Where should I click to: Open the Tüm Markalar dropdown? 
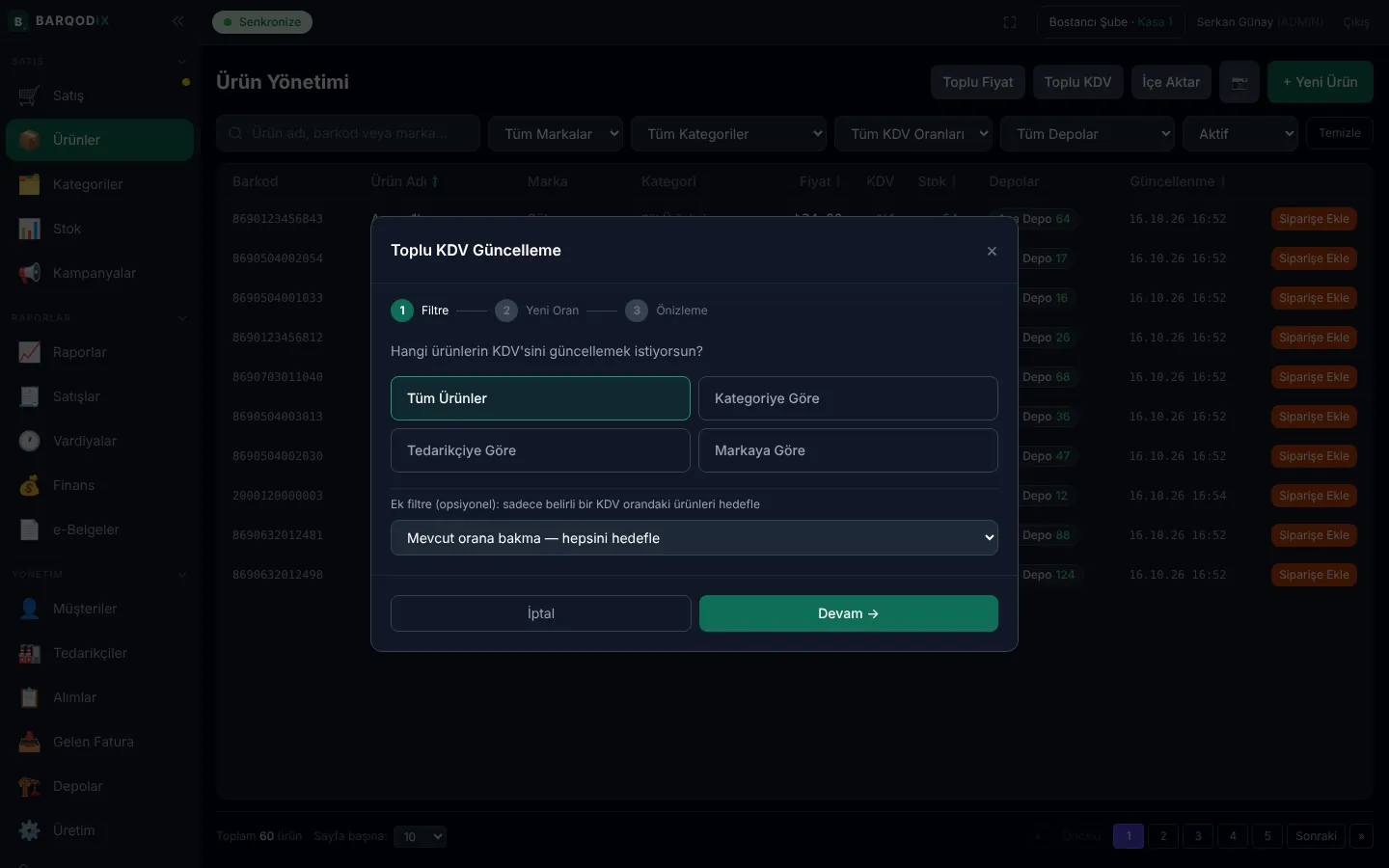pyautogui.click(x=557, y=134)
